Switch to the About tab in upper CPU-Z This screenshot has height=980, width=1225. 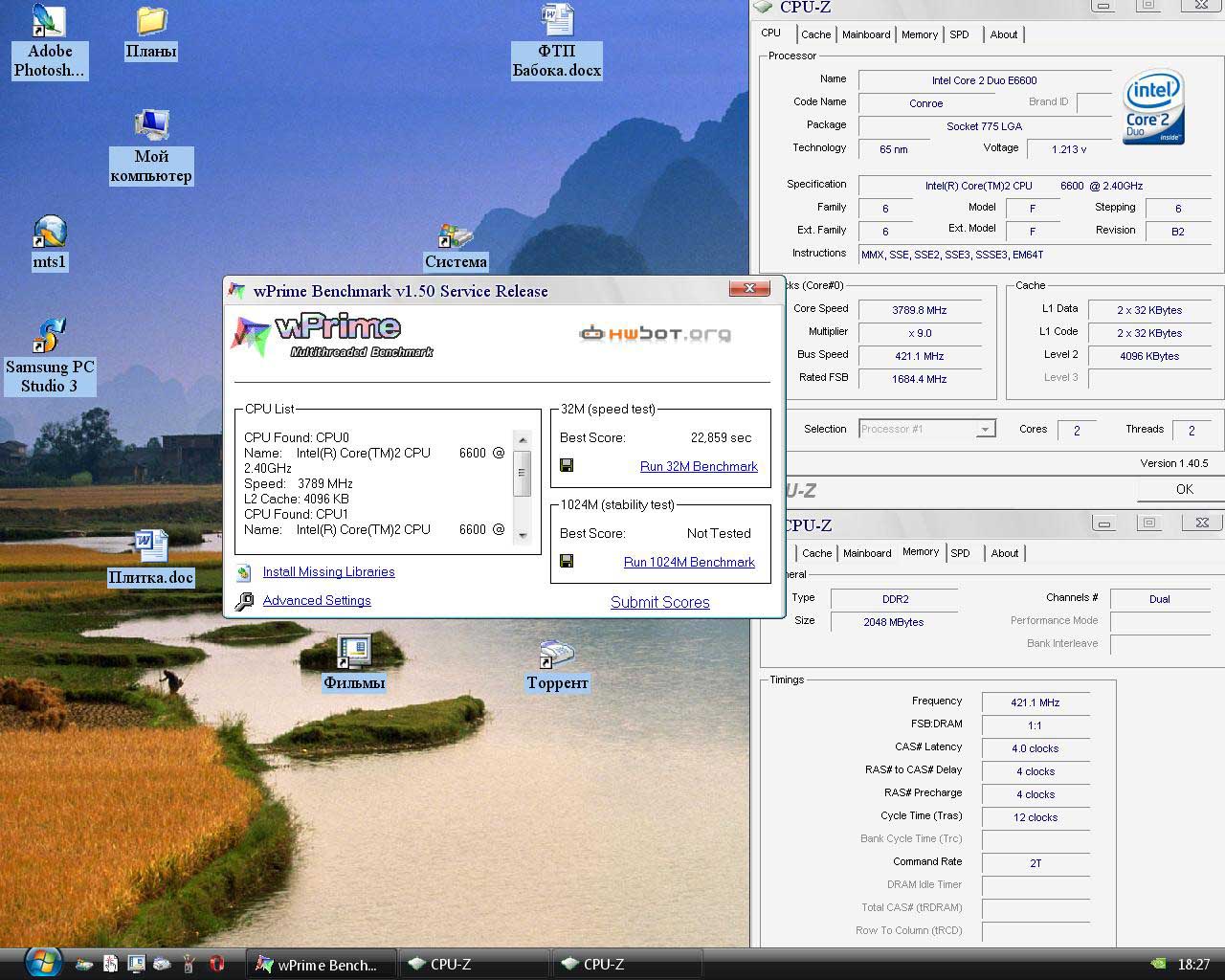pyautogui.click(x=1004, y=34)
